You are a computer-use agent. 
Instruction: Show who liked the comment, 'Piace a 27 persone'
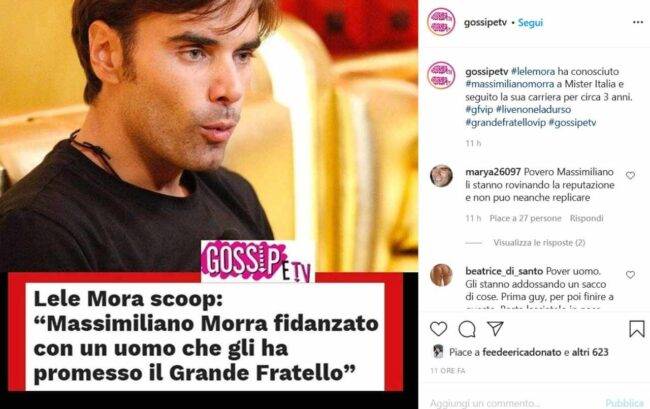tap(525, 218)
